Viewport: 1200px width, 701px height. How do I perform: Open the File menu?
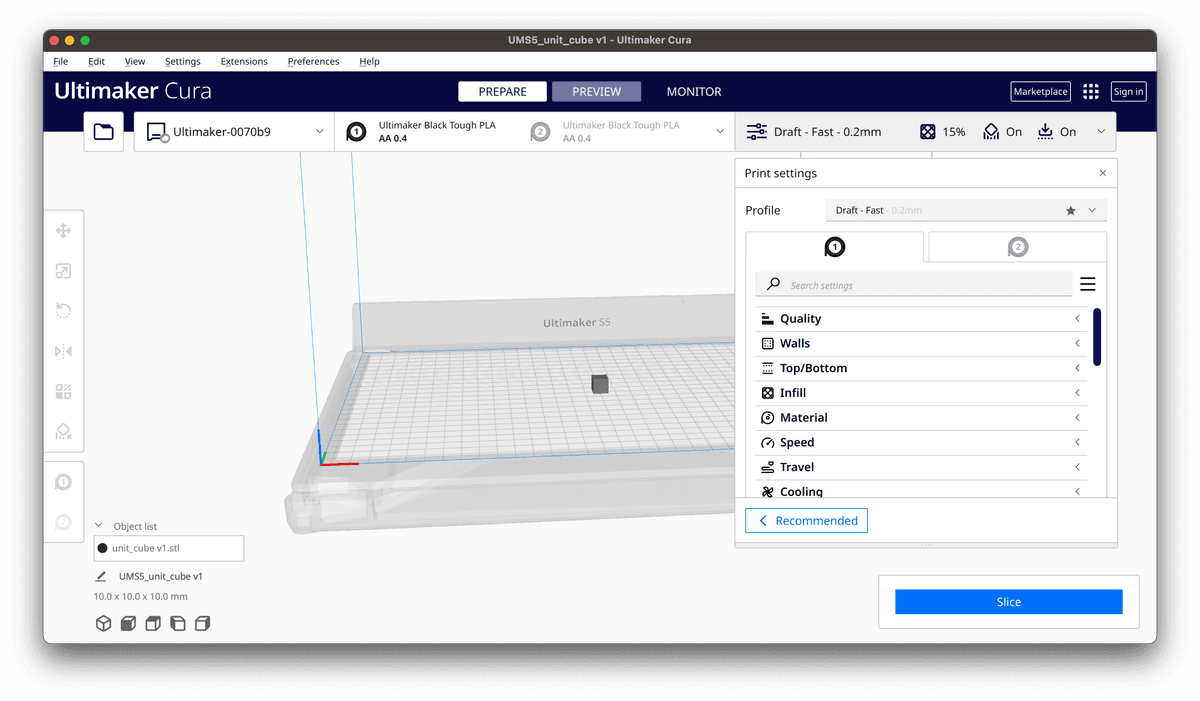61,61
